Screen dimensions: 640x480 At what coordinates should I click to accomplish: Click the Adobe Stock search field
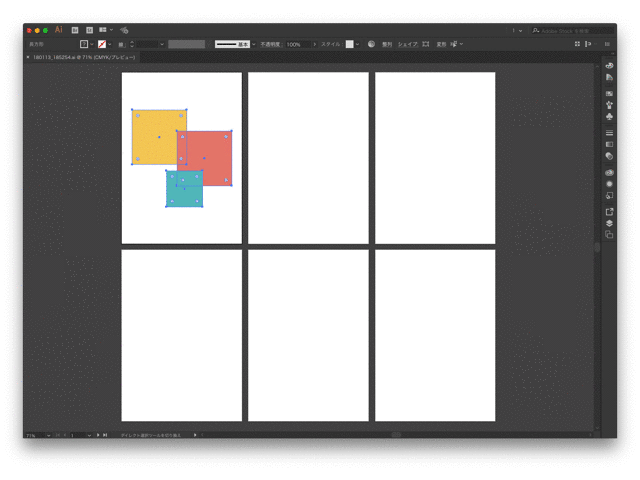tap(576, 31)
